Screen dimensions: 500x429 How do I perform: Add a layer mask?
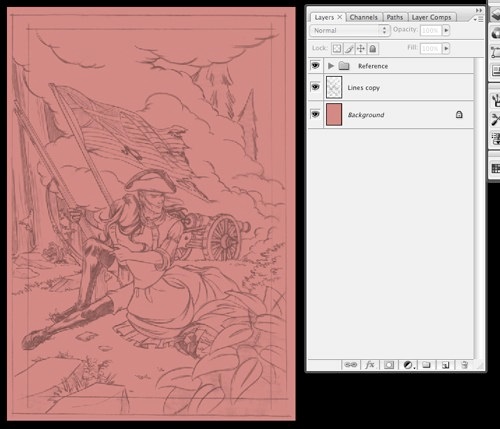[x=389, y=365]
